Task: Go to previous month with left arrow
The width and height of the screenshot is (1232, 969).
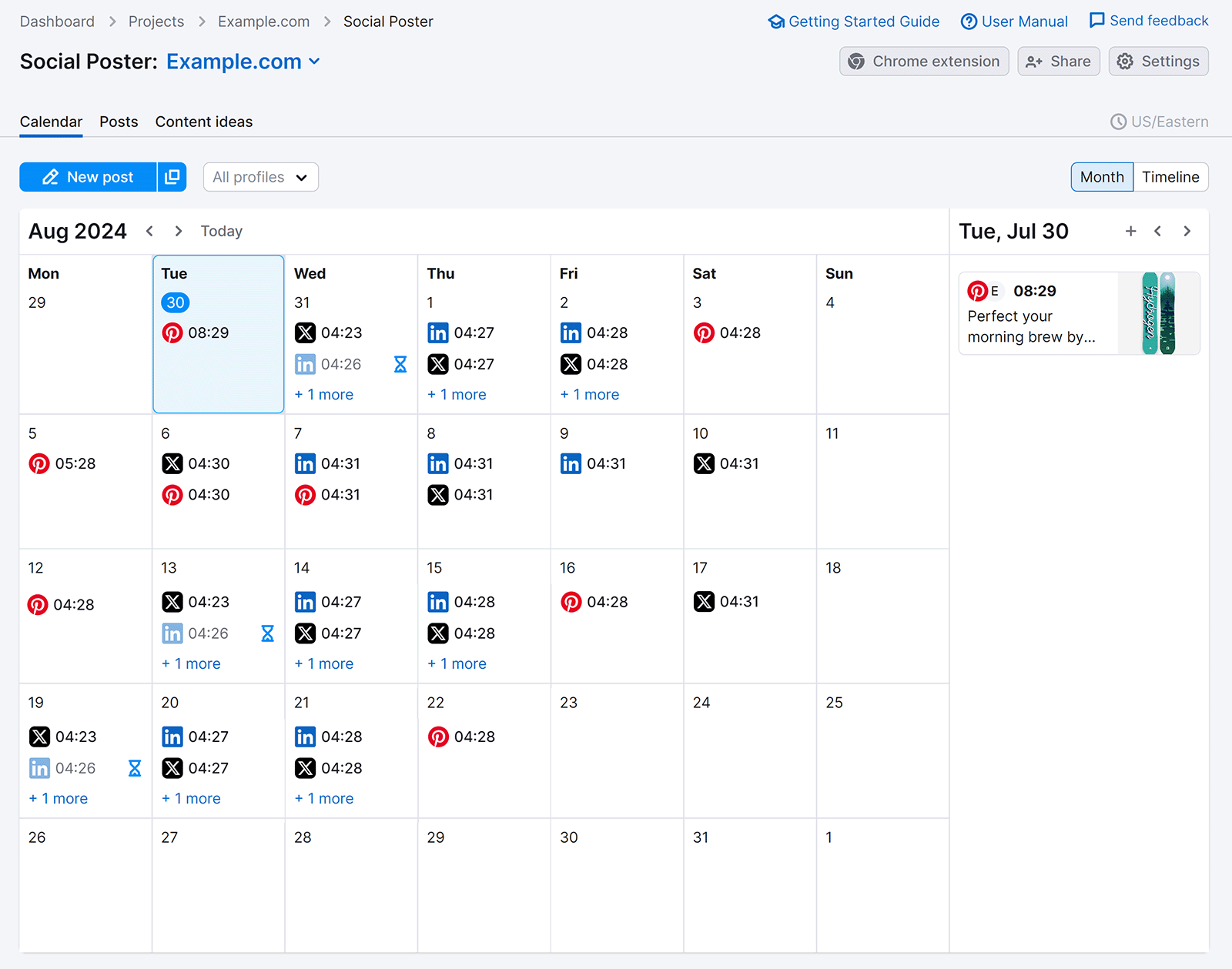Action: 150,231
